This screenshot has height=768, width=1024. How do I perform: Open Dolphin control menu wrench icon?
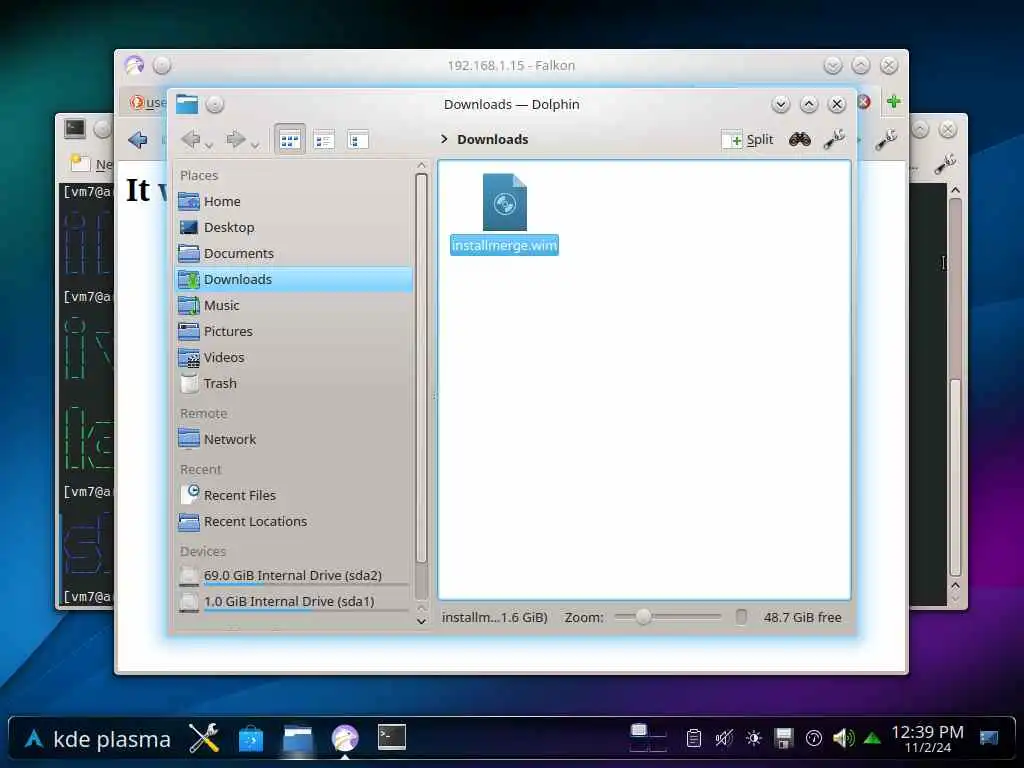834,139
